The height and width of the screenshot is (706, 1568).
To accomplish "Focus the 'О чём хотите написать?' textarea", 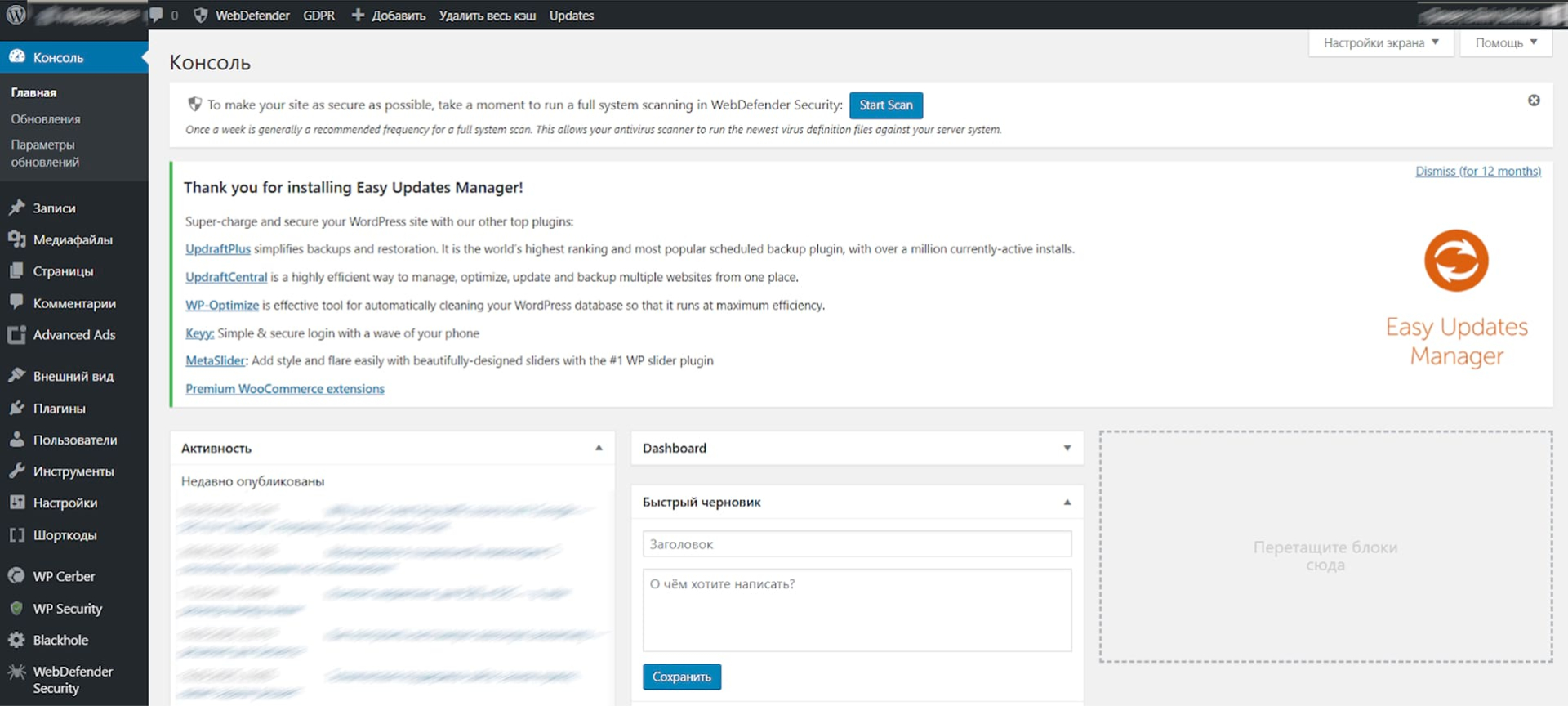I will coord(857,610).
